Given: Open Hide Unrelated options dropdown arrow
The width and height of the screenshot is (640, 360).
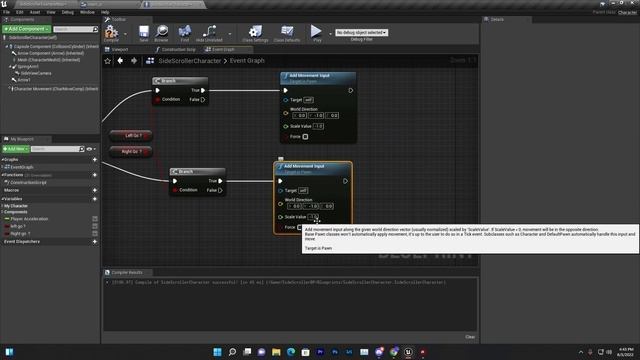Looking at the screenshot, I should [x=230, y=34].
